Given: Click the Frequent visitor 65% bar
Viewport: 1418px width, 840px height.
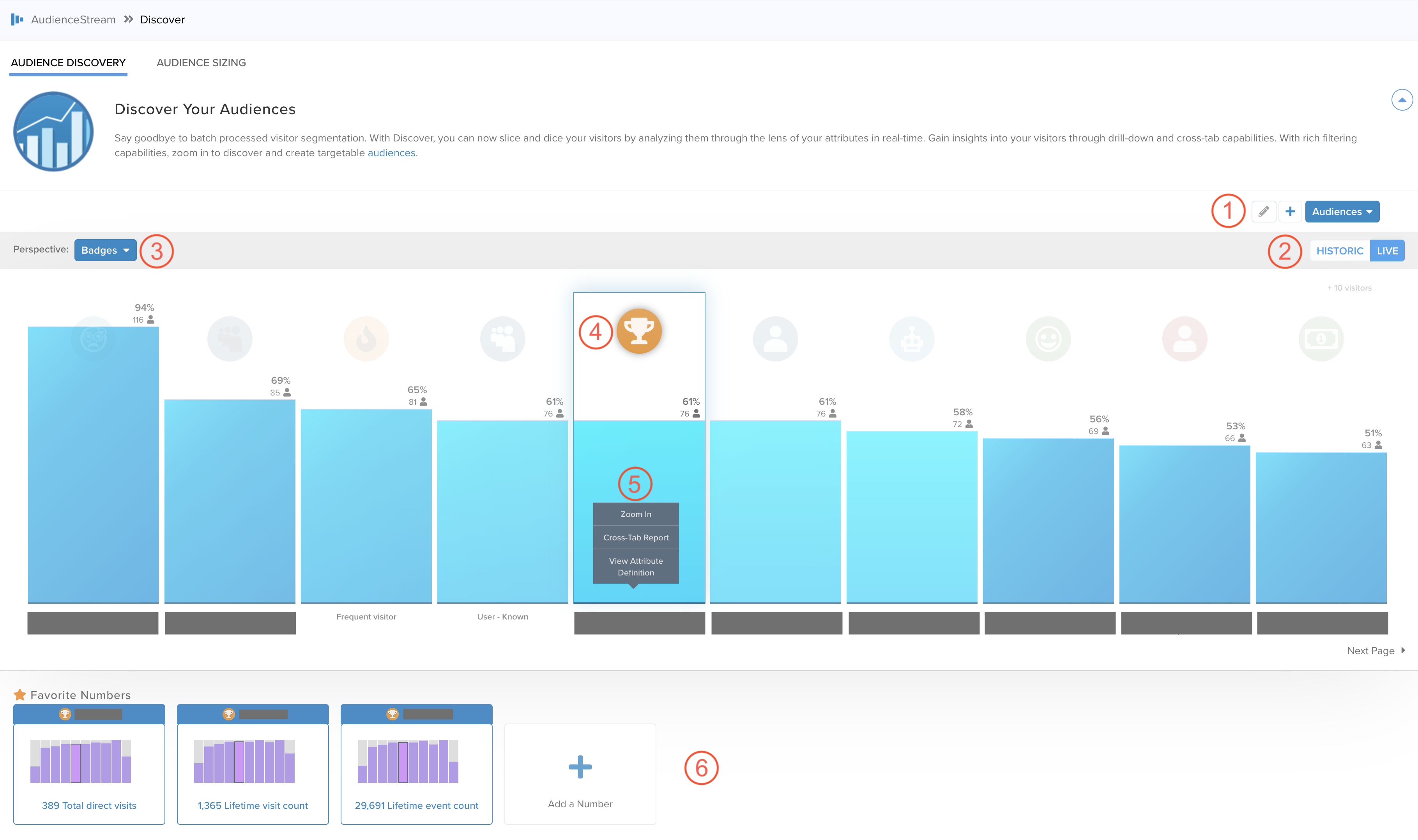Looking at the screenshot, I should (366, 506).
